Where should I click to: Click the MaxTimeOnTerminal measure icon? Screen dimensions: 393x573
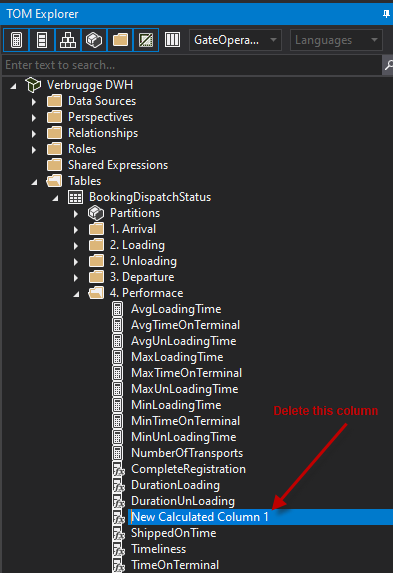(x=117, y=373)
